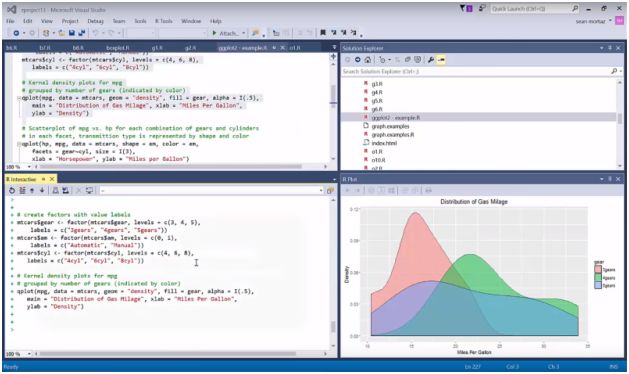The image size is (629, 374).
Task: Click the black Forward arrow in Solution Explorer
Action: click(357, 59)
